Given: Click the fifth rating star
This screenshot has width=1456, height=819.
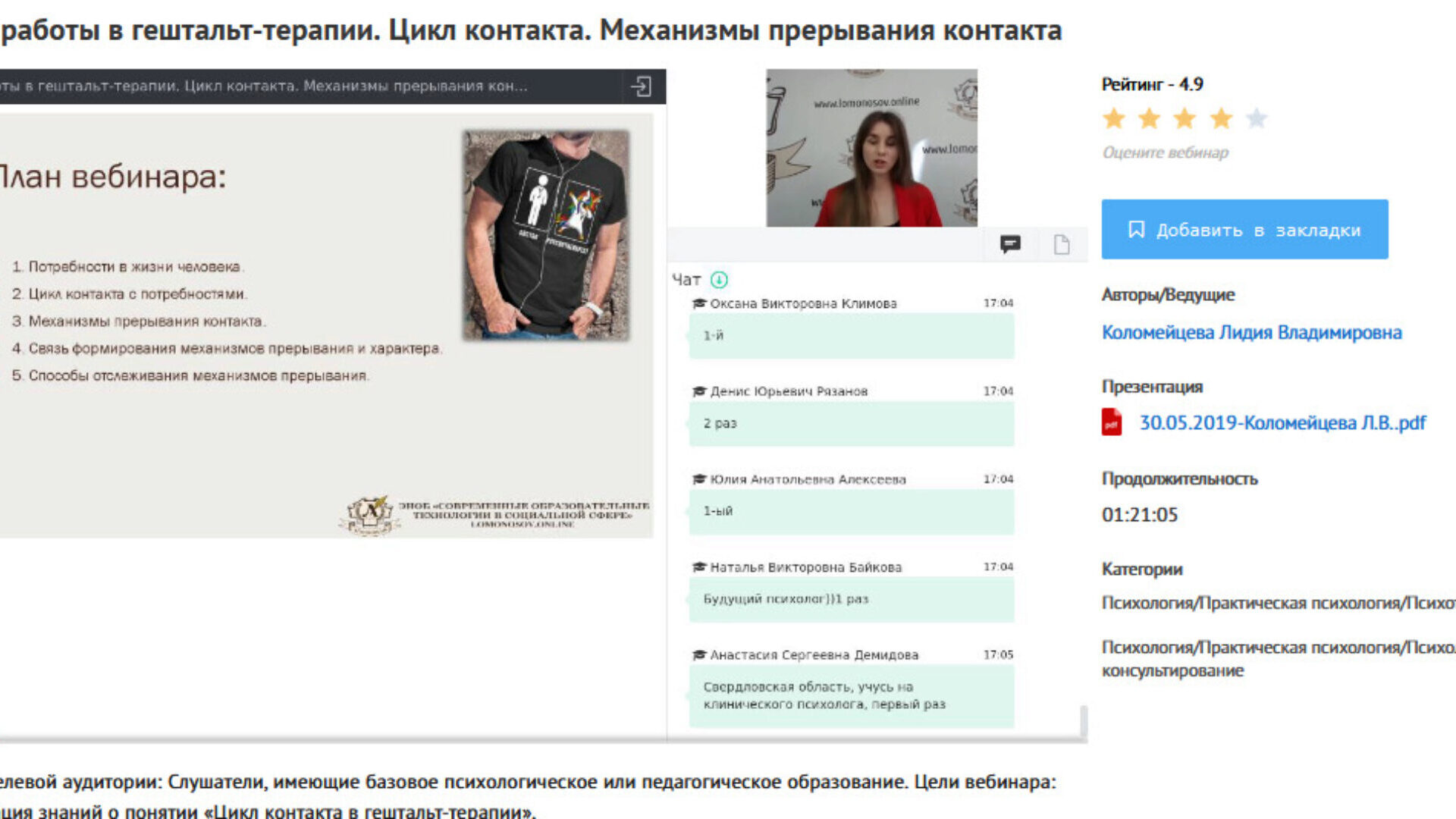Looking at the screenshot, I should point(1257,118).
